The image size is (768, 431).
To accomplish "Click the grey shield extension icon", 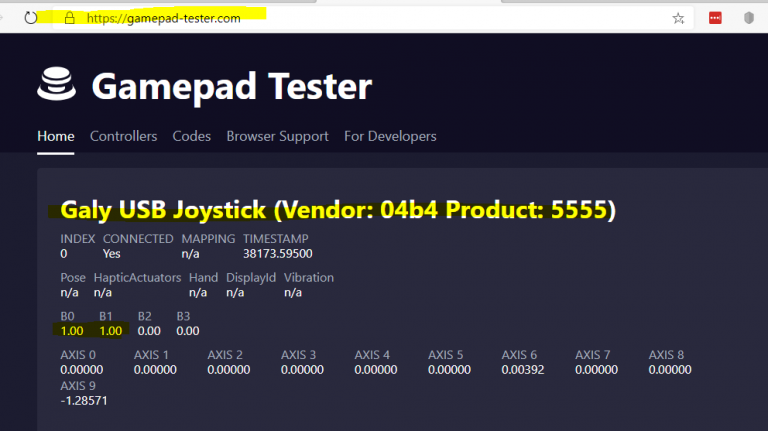I will pos(748,18).
